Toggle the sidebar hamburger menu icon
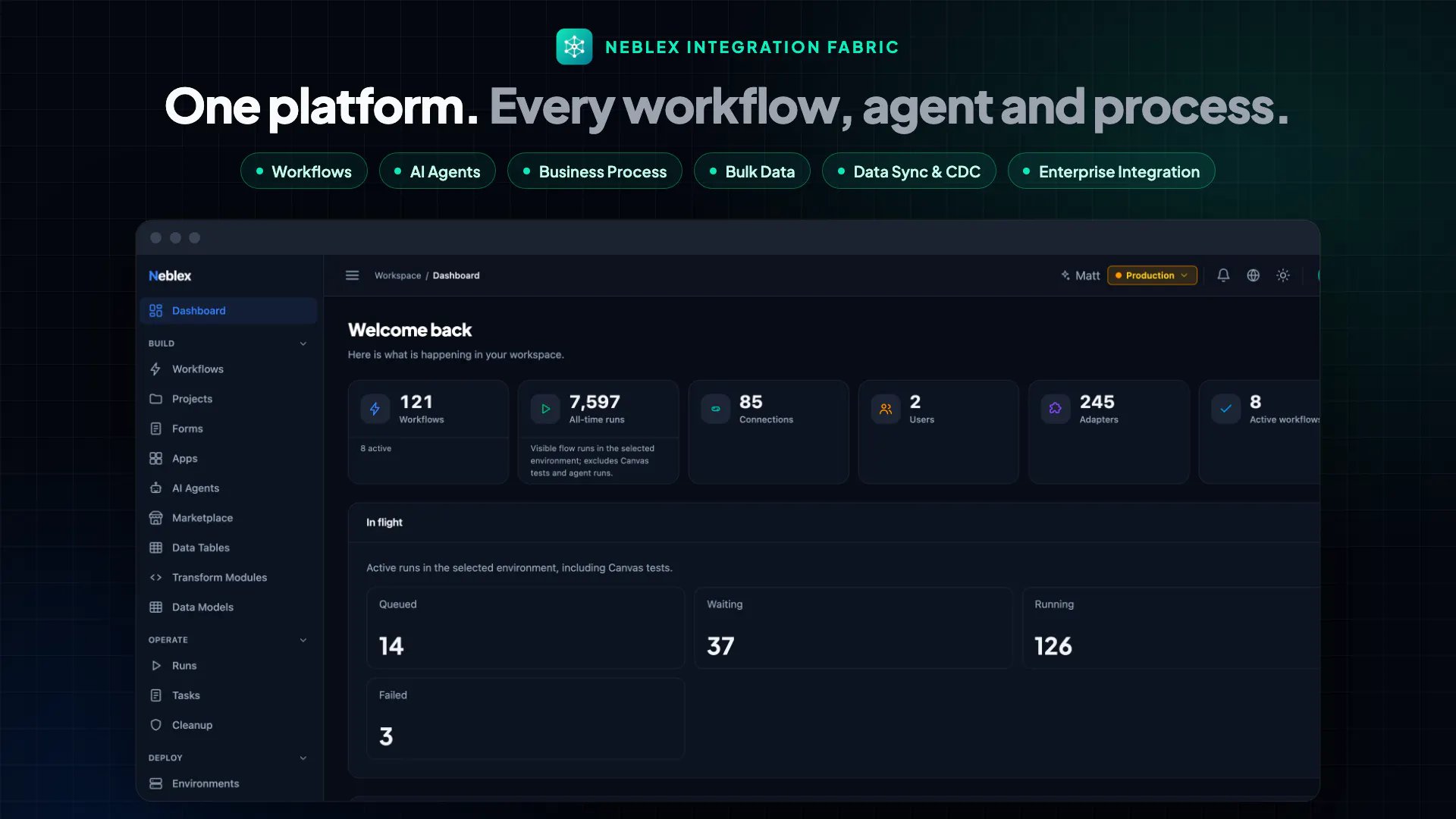 353,275
